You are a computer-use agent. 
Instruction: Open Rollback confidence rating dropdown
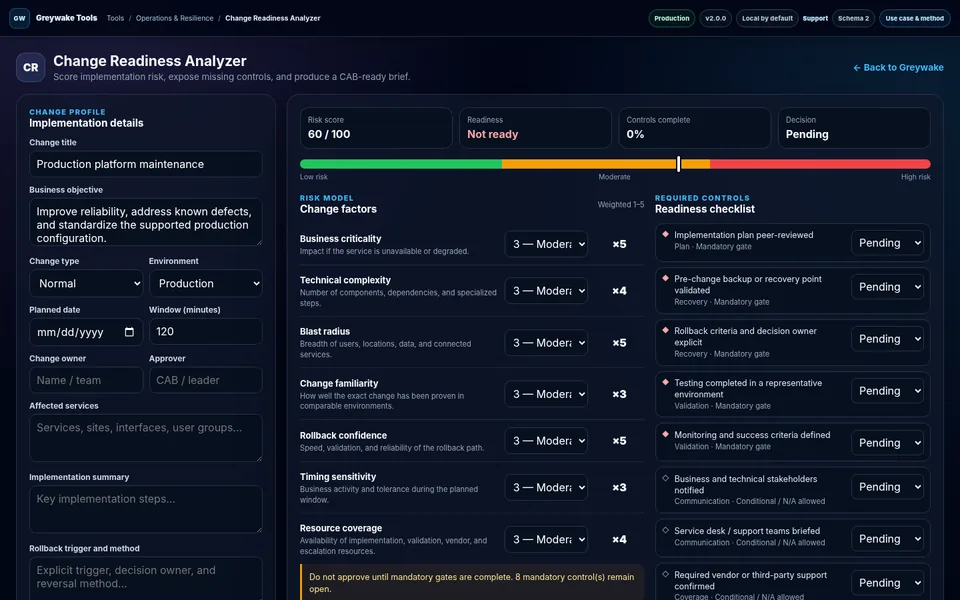(546, 441)
